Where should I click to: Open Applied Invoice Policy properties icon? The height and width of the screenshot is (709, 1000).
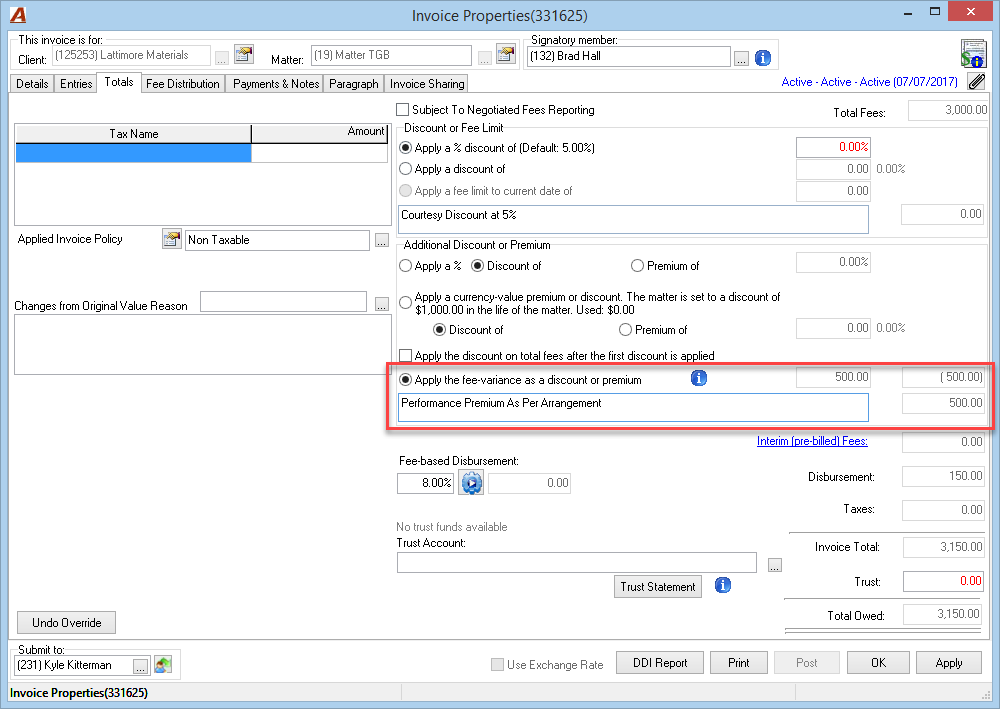point(172,239)
